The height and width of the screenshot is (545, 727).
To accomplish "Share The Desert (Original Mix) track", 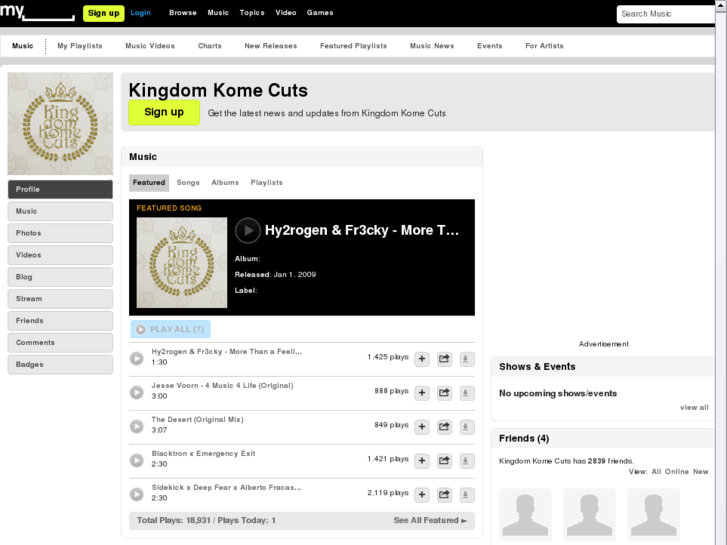I will (x=444, y=427).
